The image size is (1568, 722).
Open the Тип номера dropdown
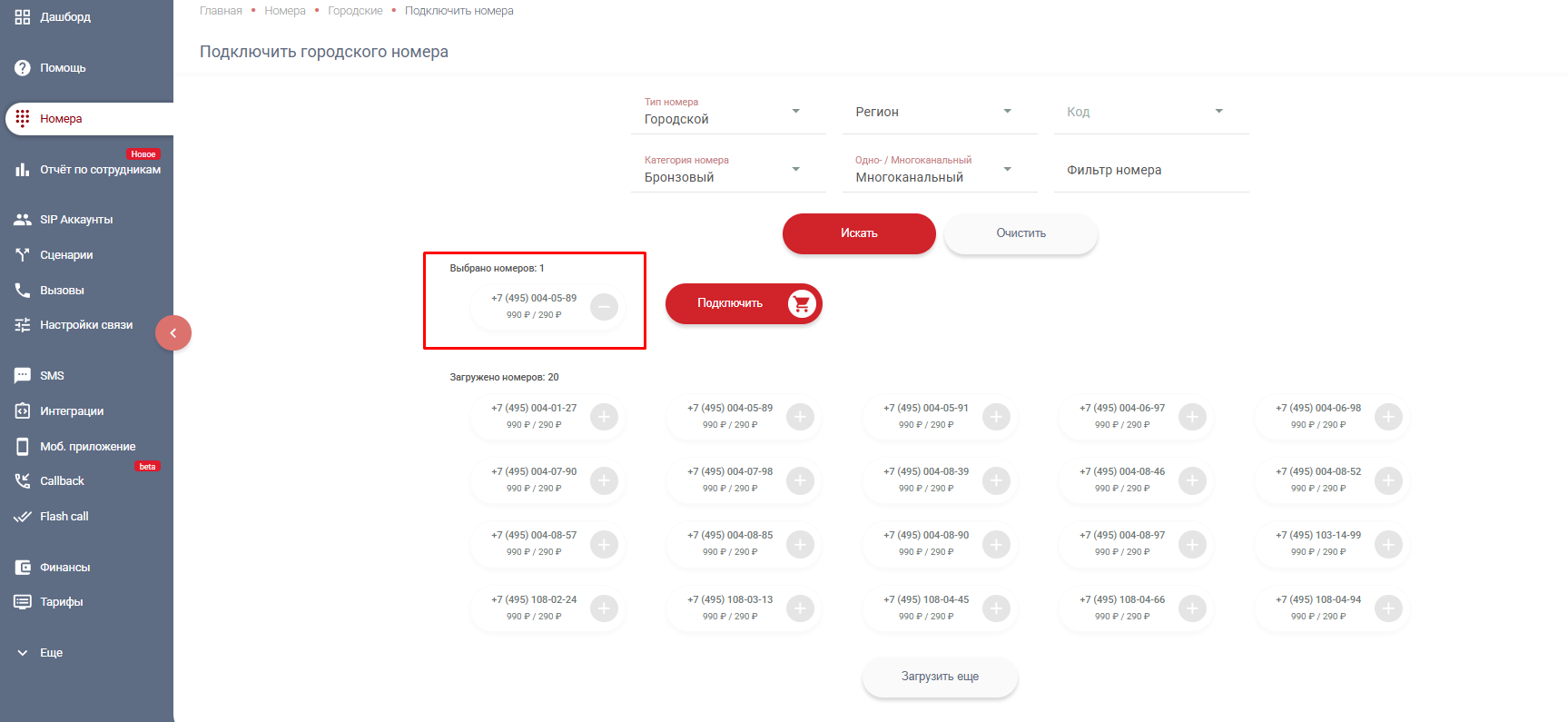pos(728,113)
